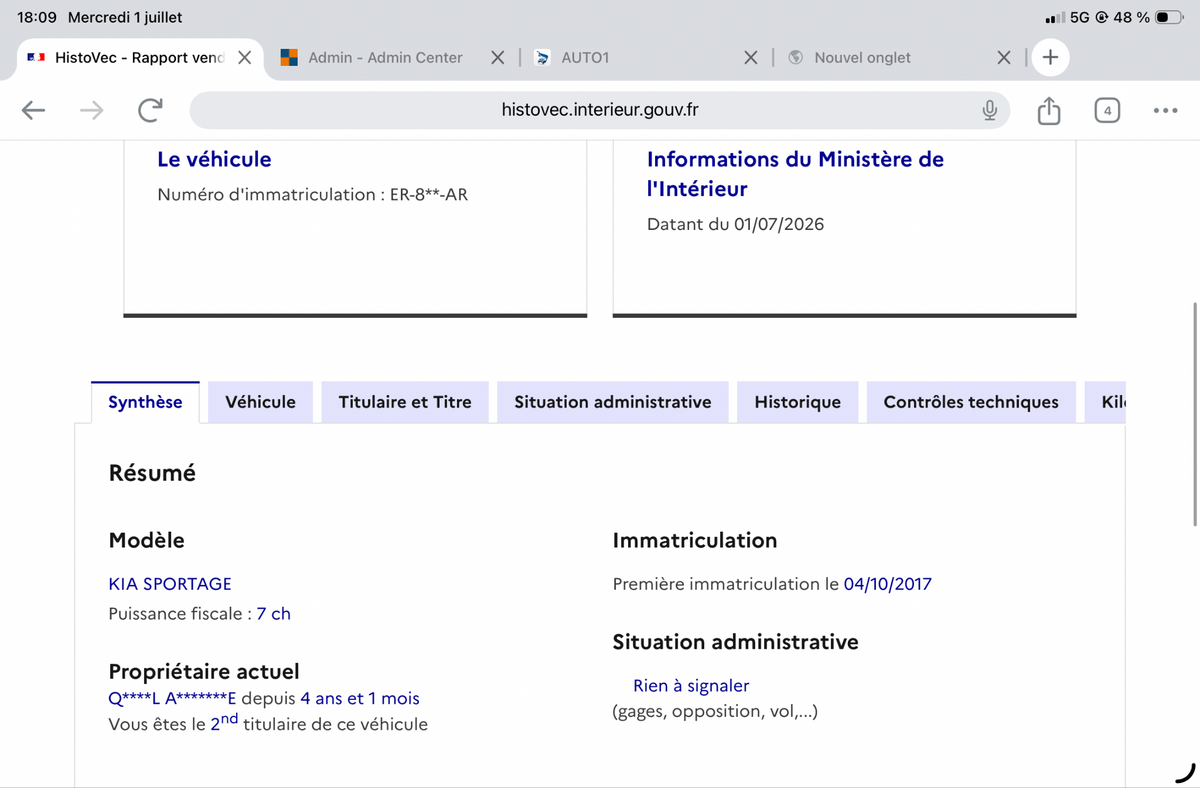Open the Véhicule section tab

click(x=260, y=402)
